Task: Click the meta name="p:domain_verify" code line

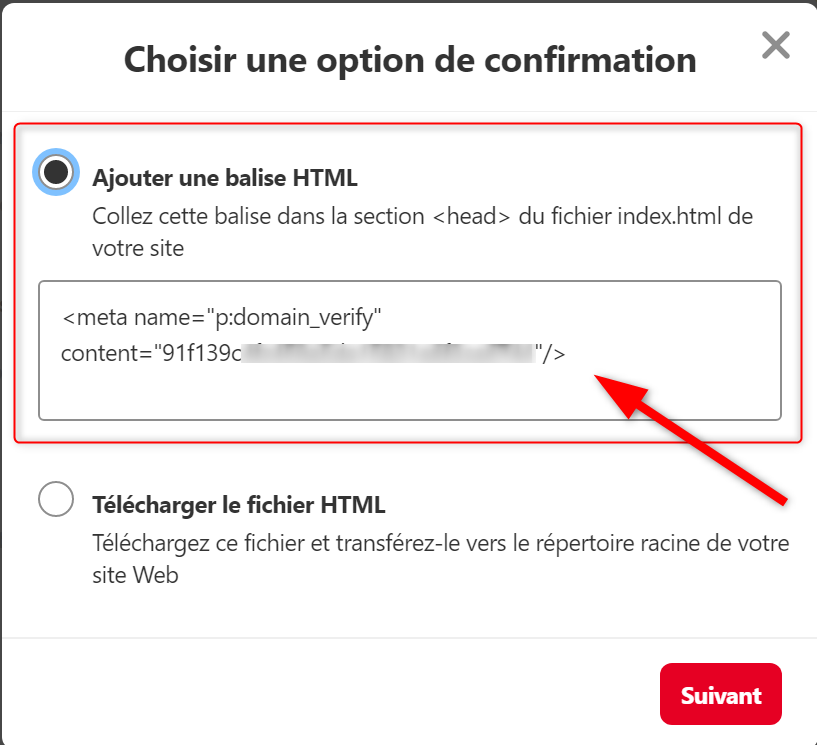Action: click(x=221, y=317)
